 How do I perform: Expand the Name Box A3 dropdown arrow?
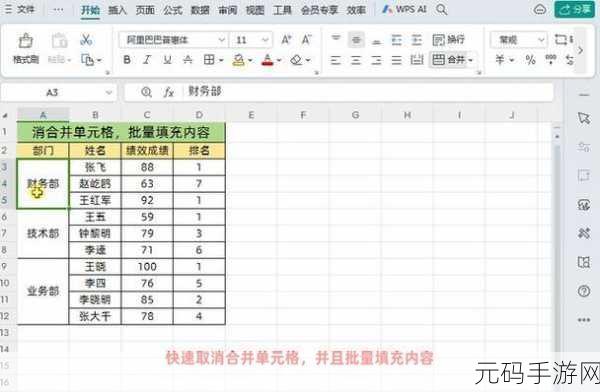pyautogui.click(x=109, y=92)
